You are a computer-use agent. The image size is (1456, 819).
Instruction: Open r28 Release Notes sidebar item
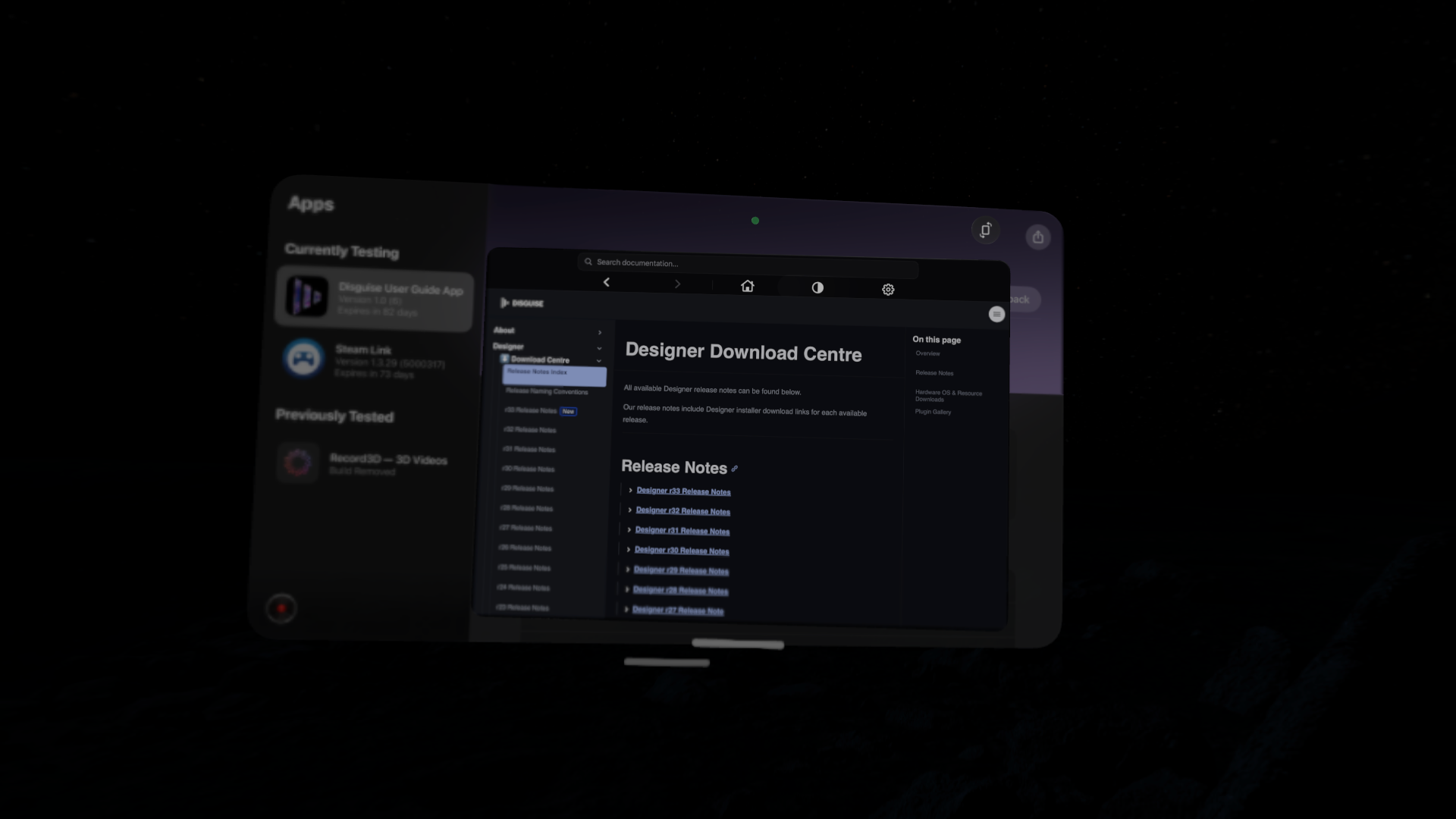click(x=526, y=508)
